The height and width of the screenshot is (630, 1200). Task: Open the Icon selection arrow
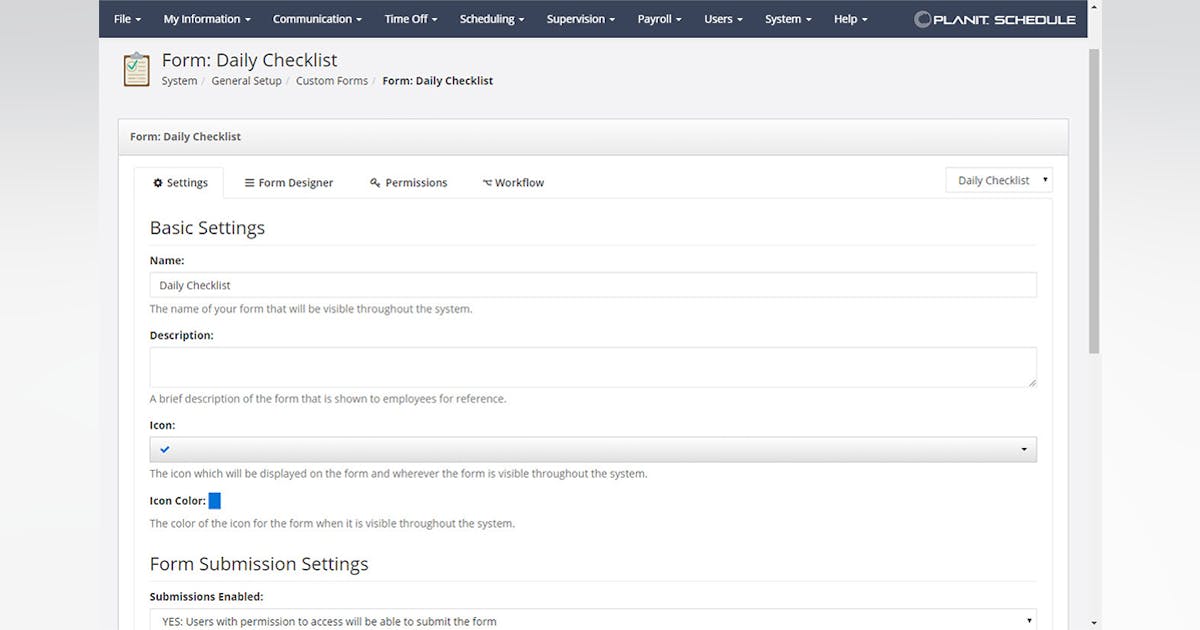coord(1024,449)
